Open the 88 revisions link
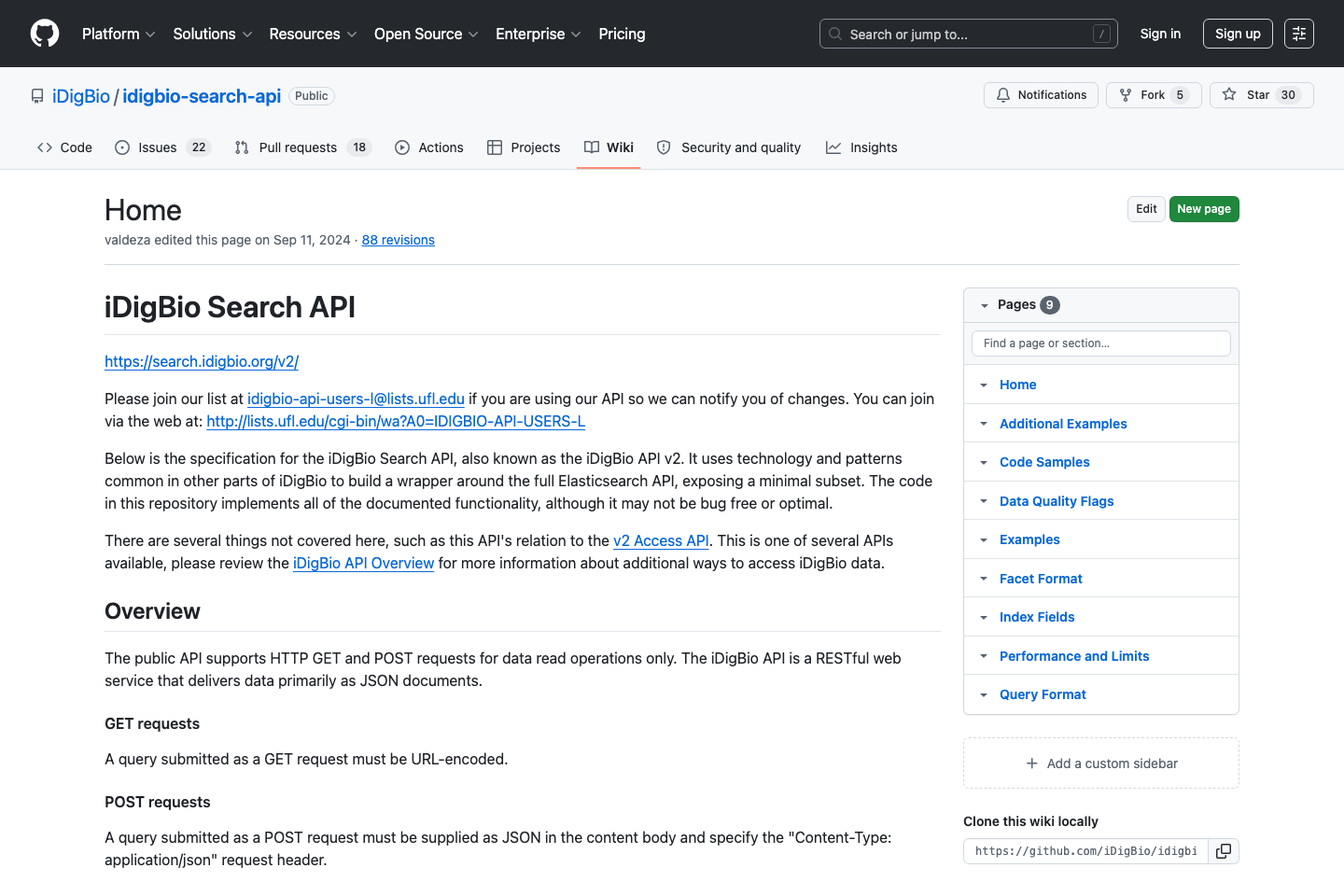The width and height of the screenshot is (1344, 896). [398, 240]
